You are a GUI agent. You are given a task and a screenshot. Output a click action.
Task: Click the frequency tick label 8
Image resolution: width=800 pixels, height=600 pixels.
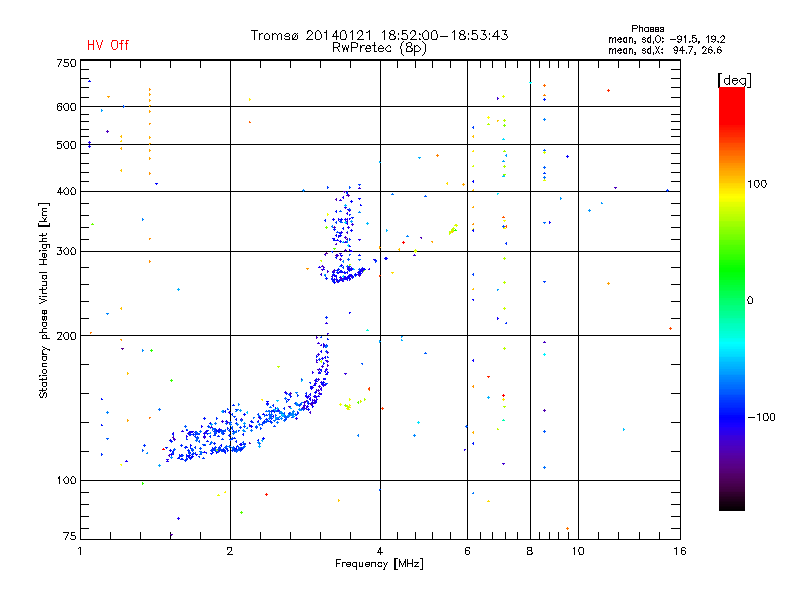coord(530,551)
